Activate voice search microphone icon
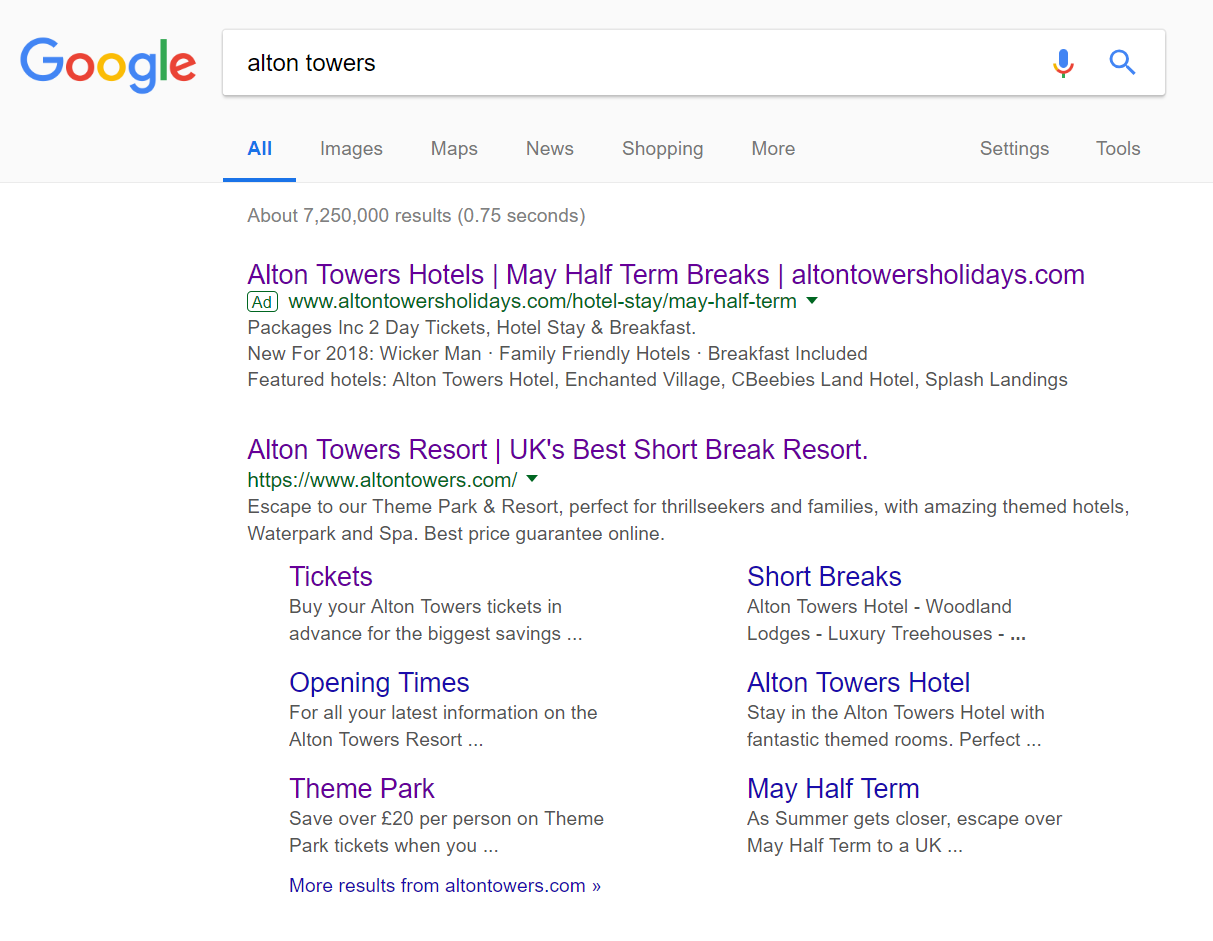The image size is (1213, 941). click(x=1063, y=63)
